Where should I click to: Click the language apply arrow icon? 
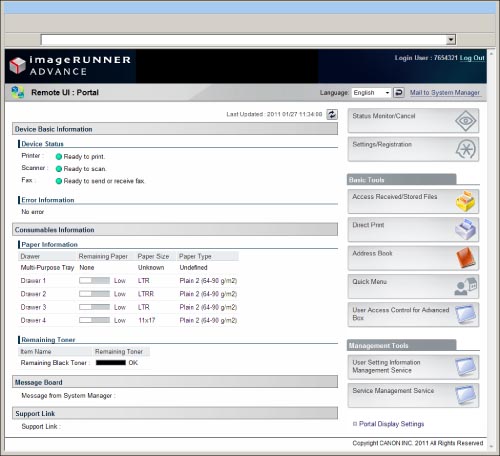click(399, 92)
